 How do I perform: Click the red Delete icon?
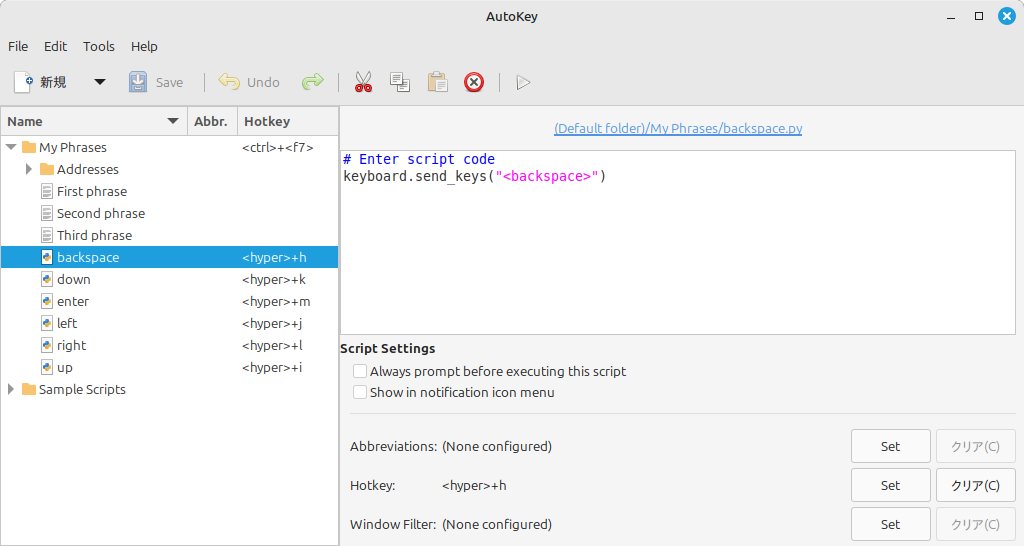[474, 82]
